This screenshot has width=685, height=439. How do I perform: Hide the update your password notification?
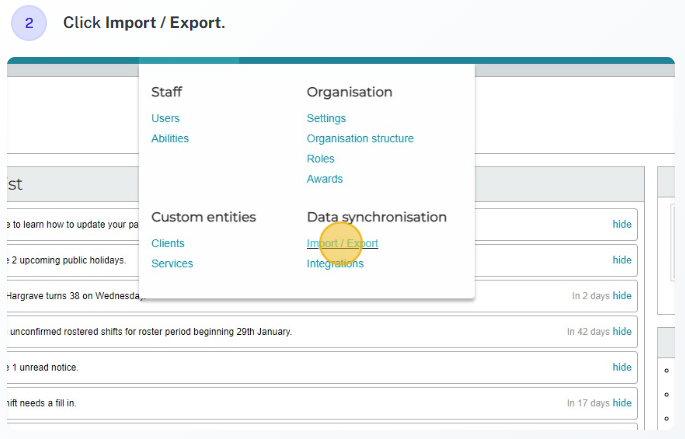click(x=622, y=224)
